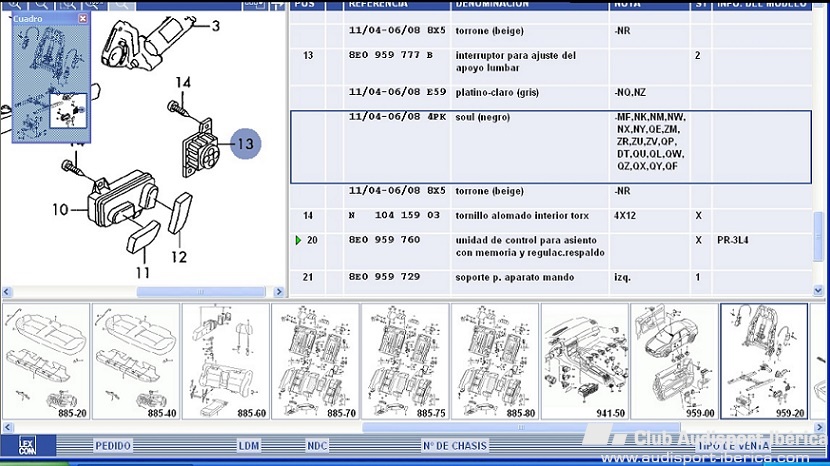This screenshot has height=466, width=830.
Task: Select part number 8E0 959 777 B
Action: 391,55
